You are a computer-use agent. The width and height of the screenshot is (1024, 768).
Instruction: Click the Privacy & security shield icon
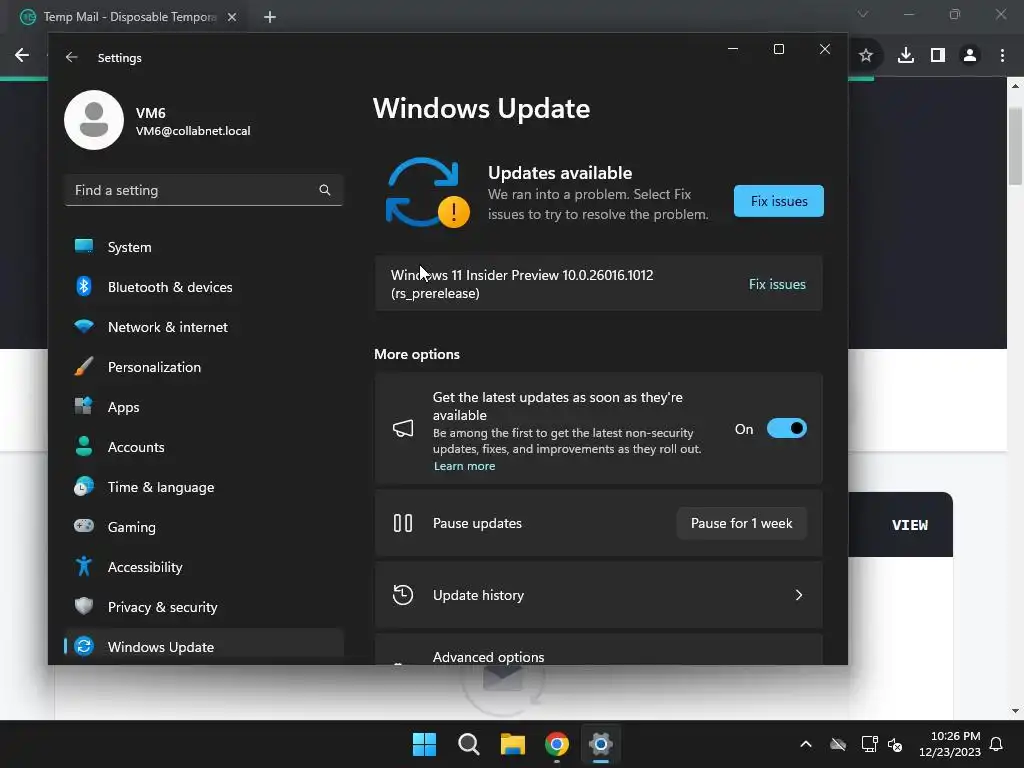(84, 606)
